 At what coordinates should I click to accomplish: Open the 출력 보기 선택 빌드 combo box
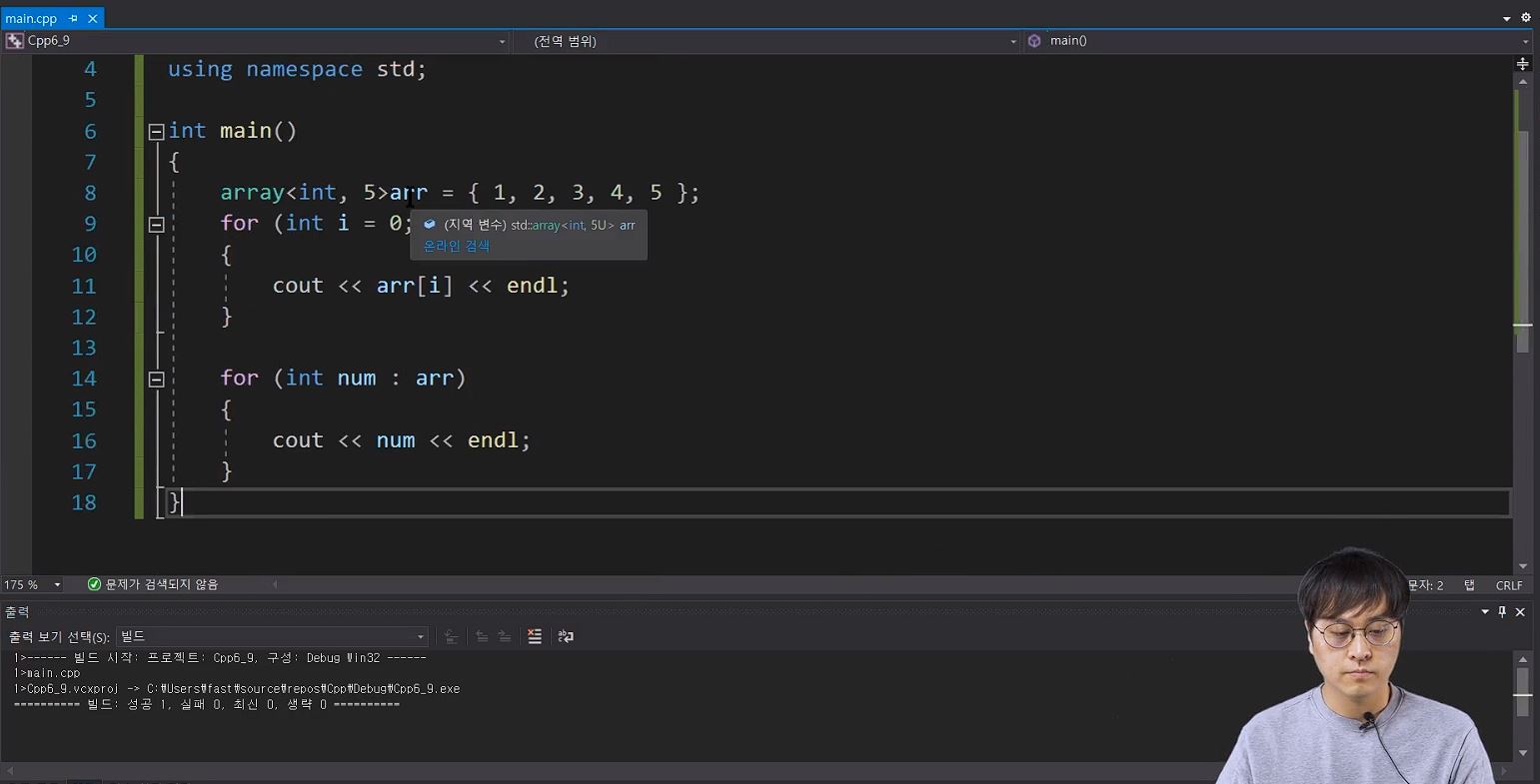[x=273, y=636]
